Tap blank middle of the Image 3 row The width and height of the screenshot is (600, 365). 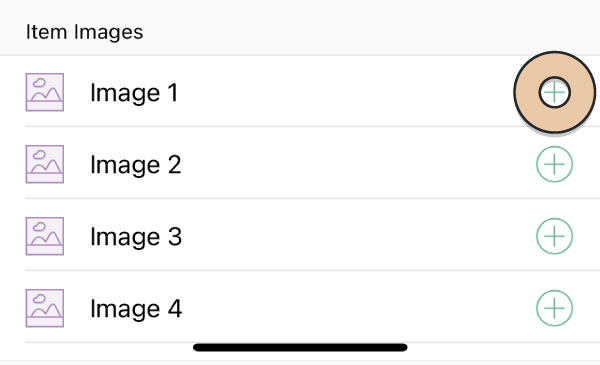point(358,236)
